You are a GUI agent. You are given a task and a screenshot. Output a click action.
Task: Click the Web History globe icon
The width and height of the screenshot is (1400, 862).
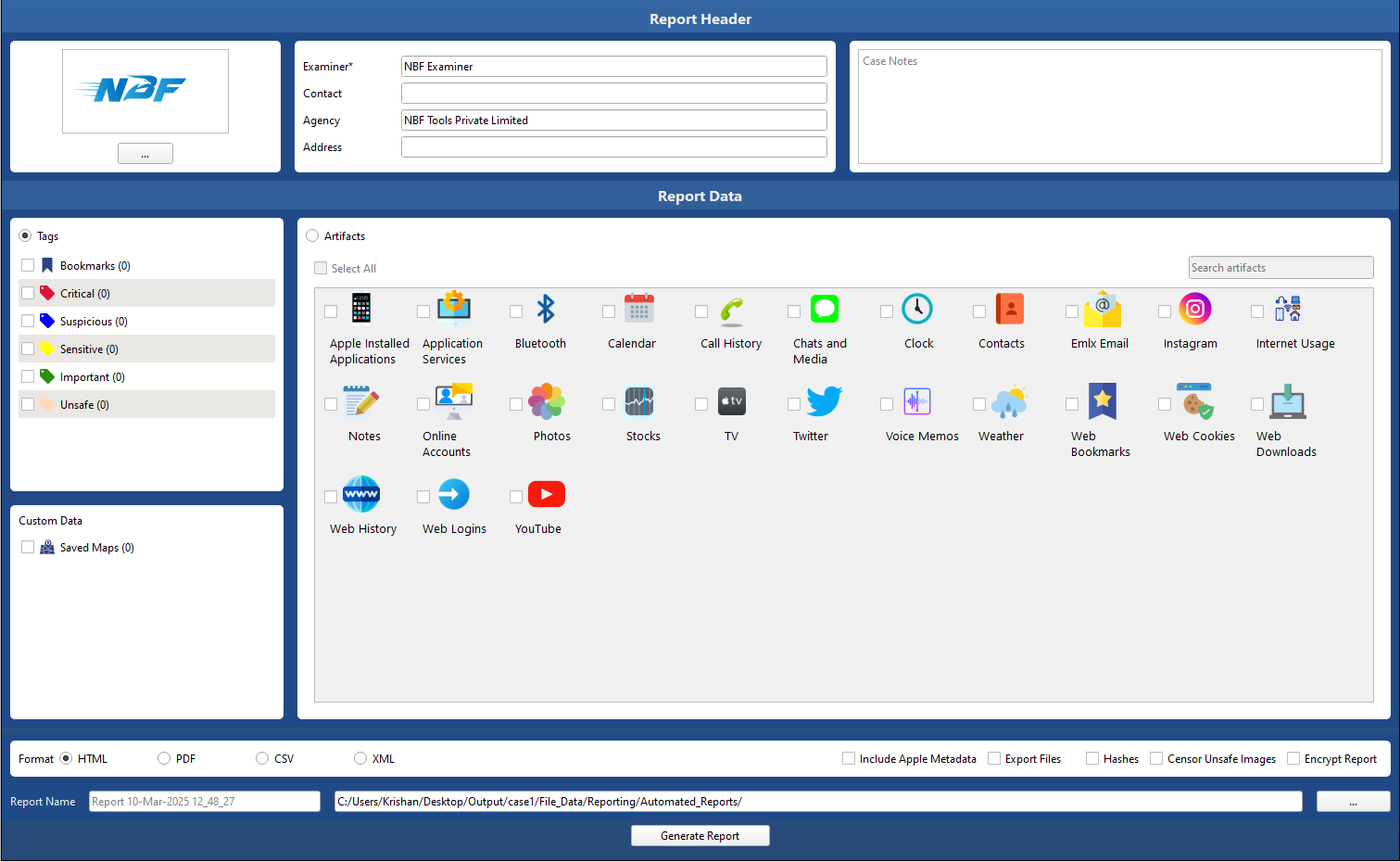pyautogui.click(x=361, y=494)
